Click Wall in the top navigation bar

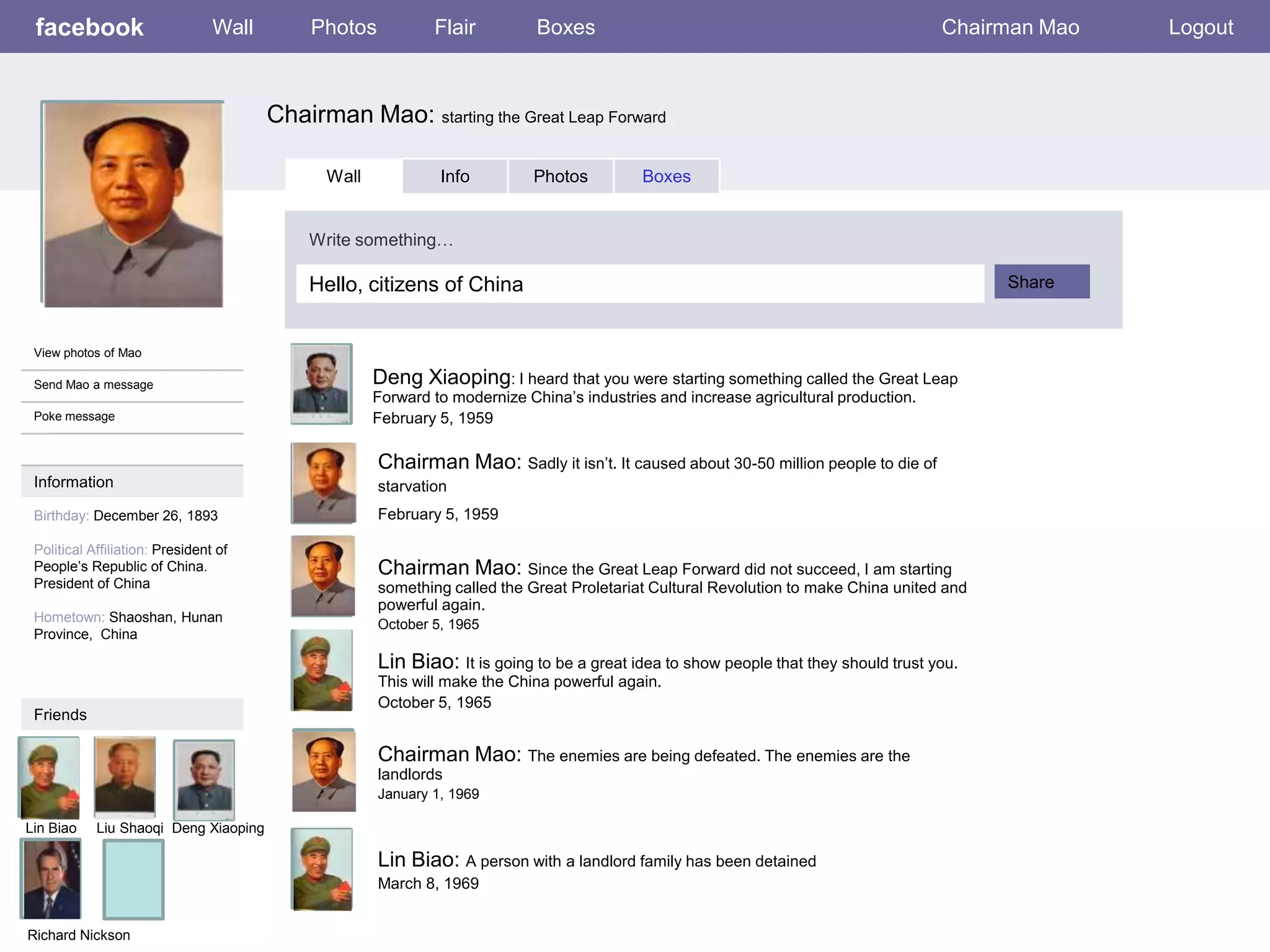(x=233, y=27)
